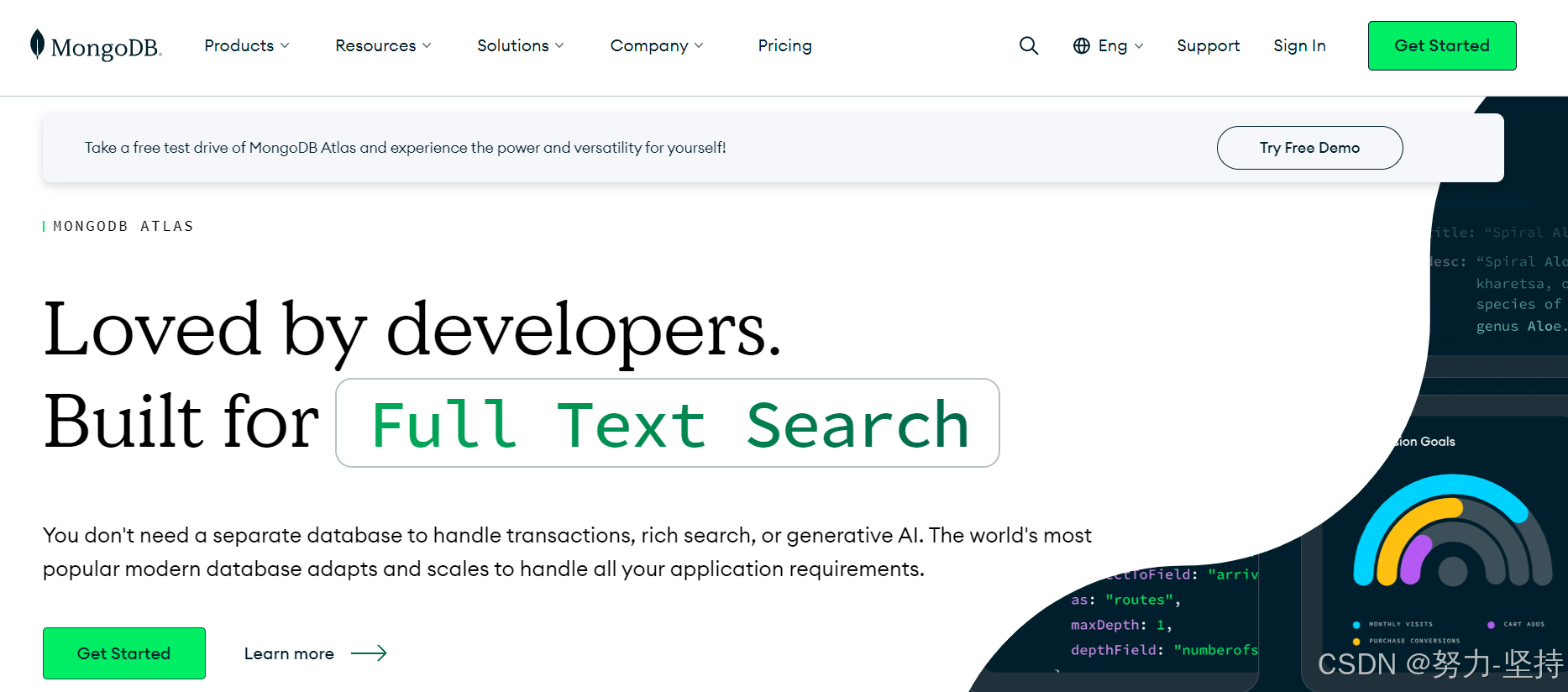The width and height of the screenshot is (1568, 692).
Task: Click the MongoDB wordmark text
Action: [107, 48]
